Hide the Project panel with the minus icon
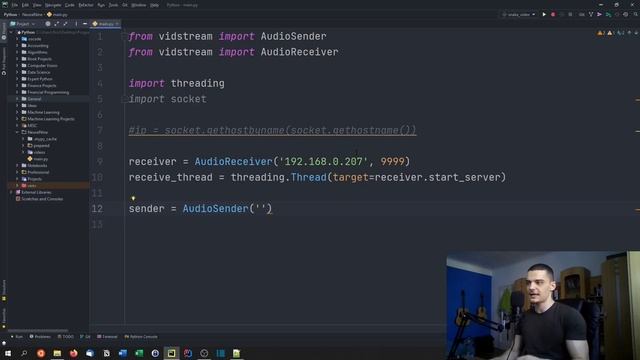This screenshot has width=640, height=360. 84,24
